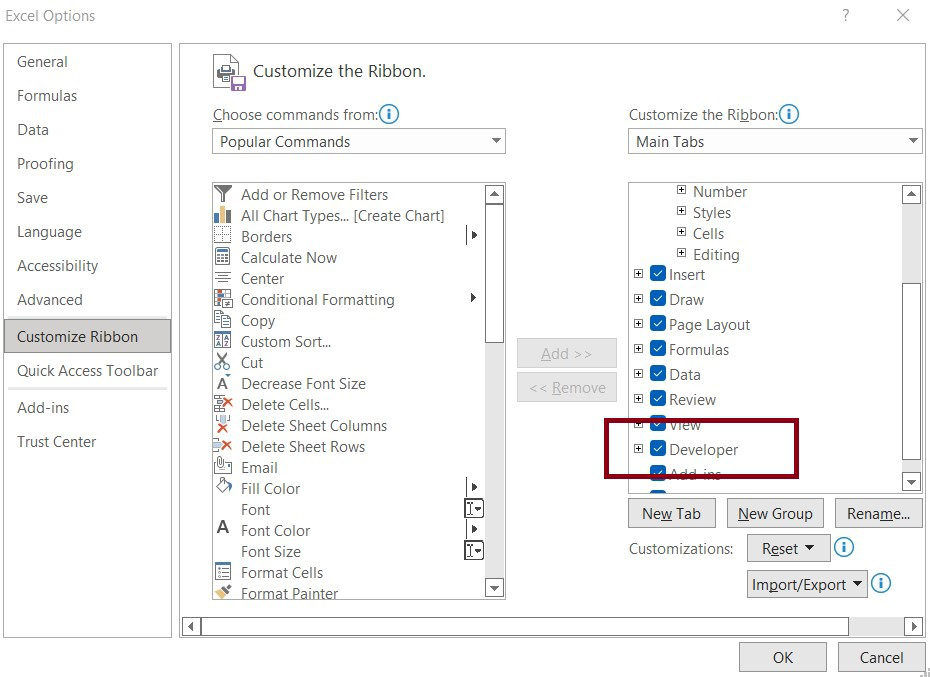This screenshot has width=930, height=677.
Task: Click the Rename... button
Action: point(878,513)
